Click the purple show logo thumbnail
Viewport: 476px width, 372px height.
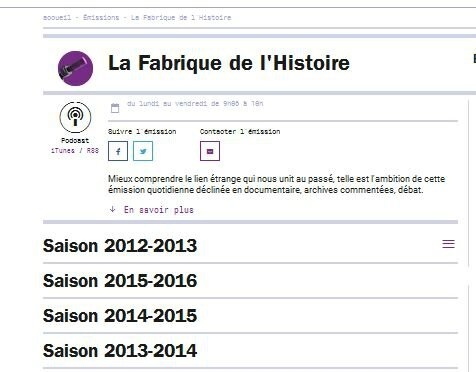pyautogui.click(x=75, y=68)
